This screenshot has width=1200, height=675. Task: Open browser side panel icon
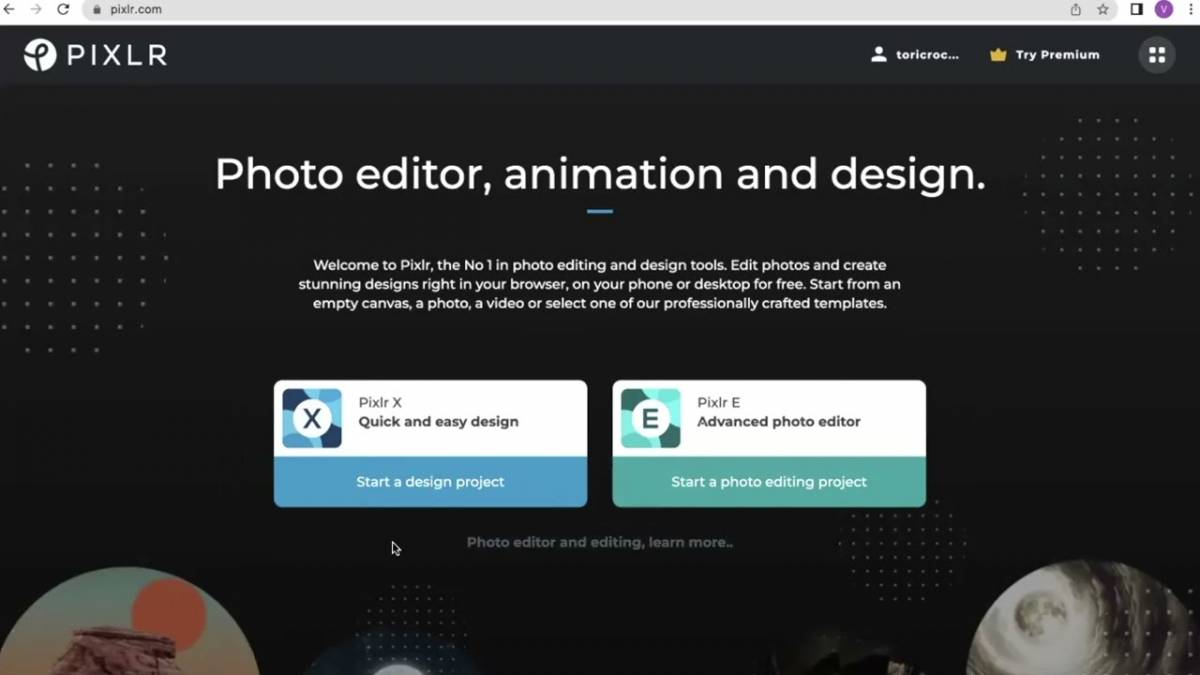click(x=1136, y=9)
